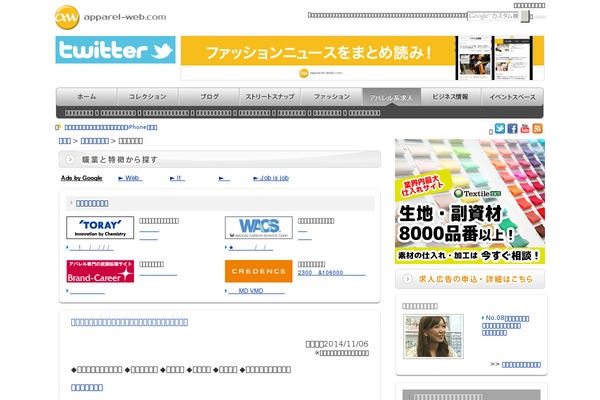Screen dimensions: 600x400
Task: Open the ビジネス情報 tab
Action: [x=450, y=97]
